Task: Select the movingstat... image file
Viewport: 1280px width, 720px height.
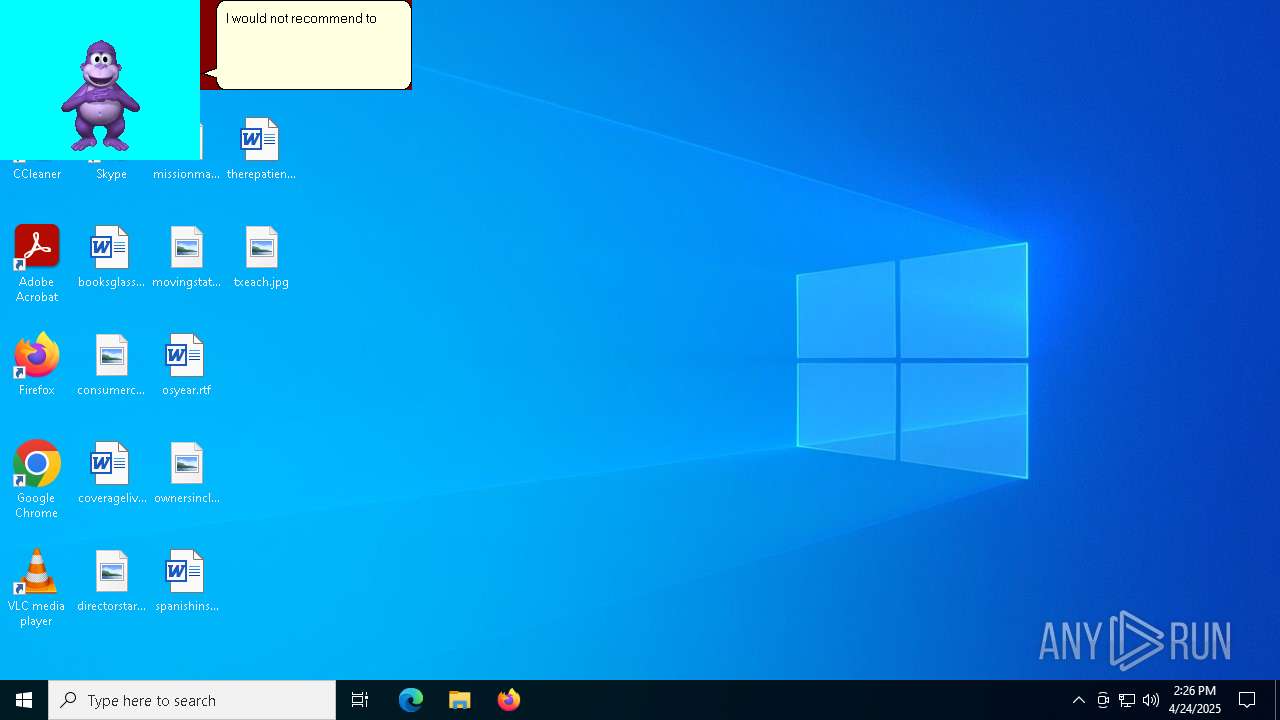Action: [186, 257]
